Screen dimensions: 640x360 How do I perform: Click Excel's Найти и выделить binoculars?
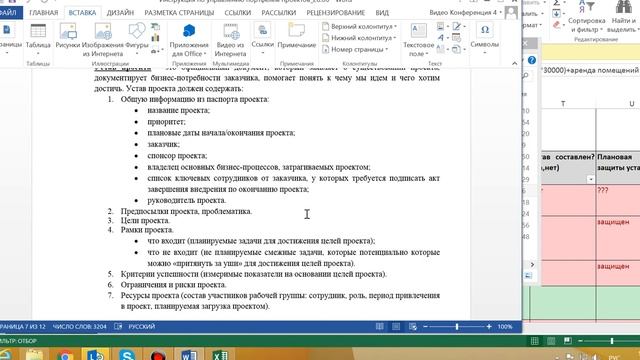(624, 17)
